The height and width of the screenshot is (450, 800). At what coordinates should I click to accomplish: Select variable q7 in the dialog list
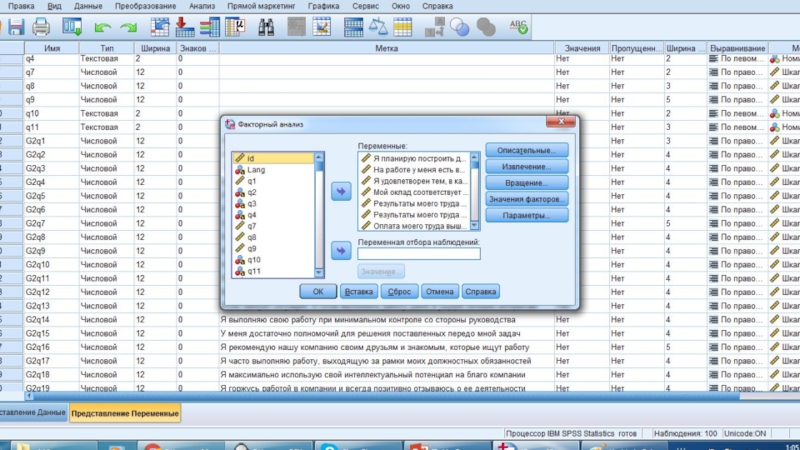coord(273,226)
